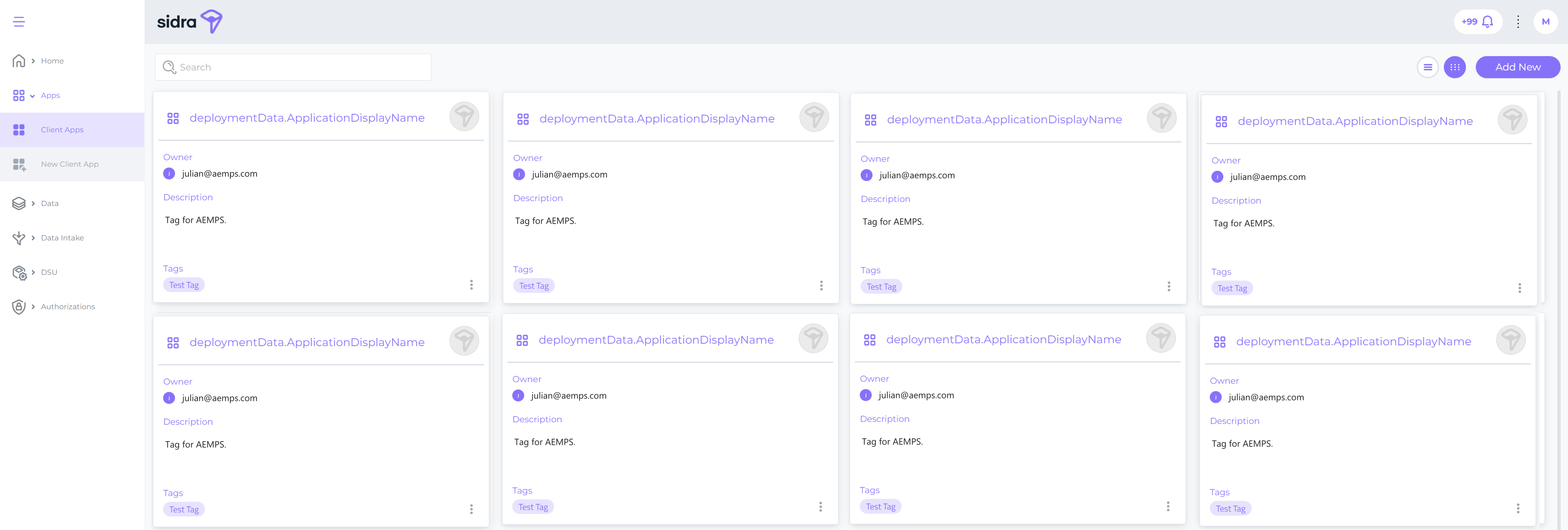Switch to grid view layout
The image size is (1568, 530).
(x=1455, y=67)
